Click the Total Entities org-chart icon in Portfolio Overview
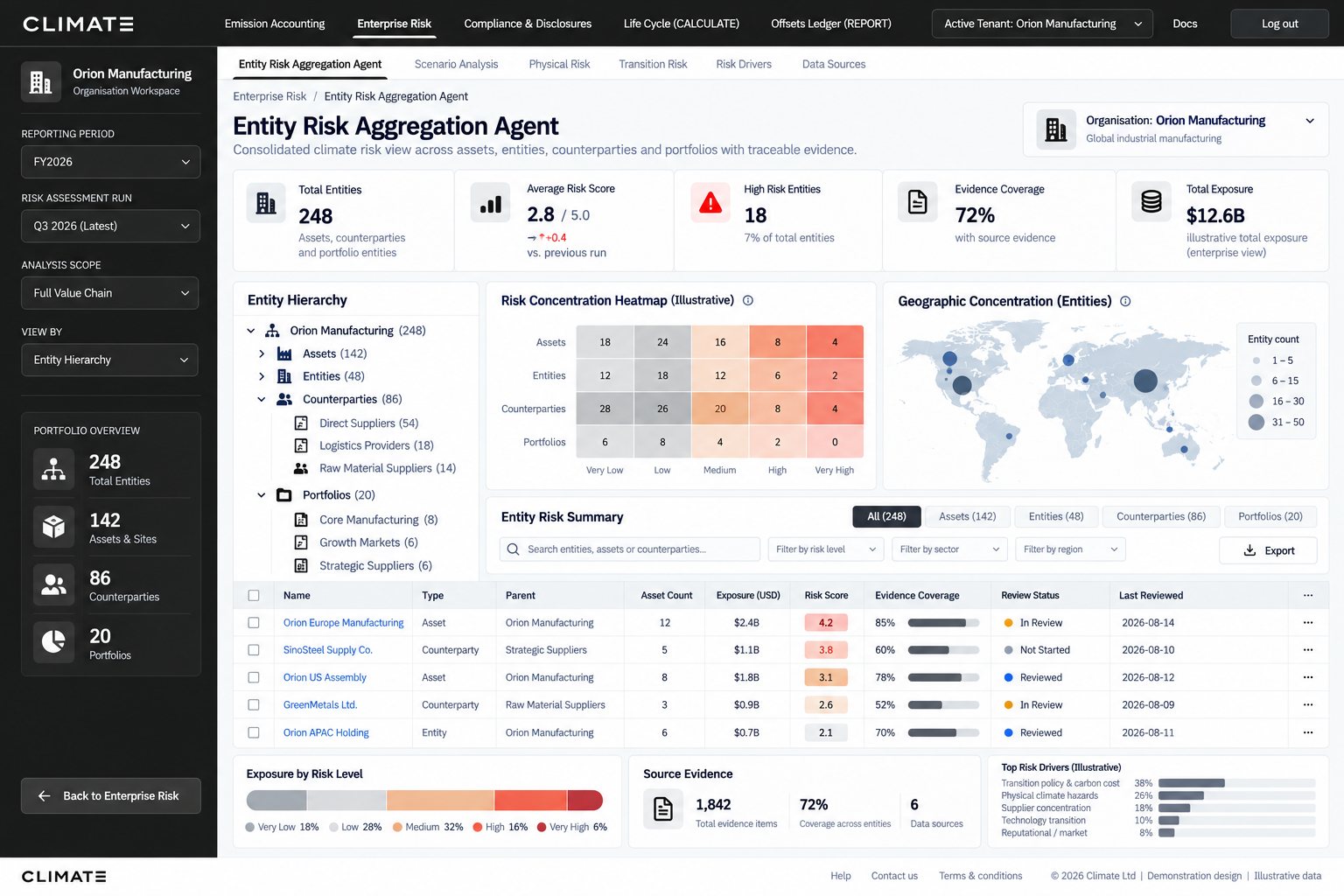This screenshot has width=1344, height=896. pyautogui.click(x=53, y=469)
